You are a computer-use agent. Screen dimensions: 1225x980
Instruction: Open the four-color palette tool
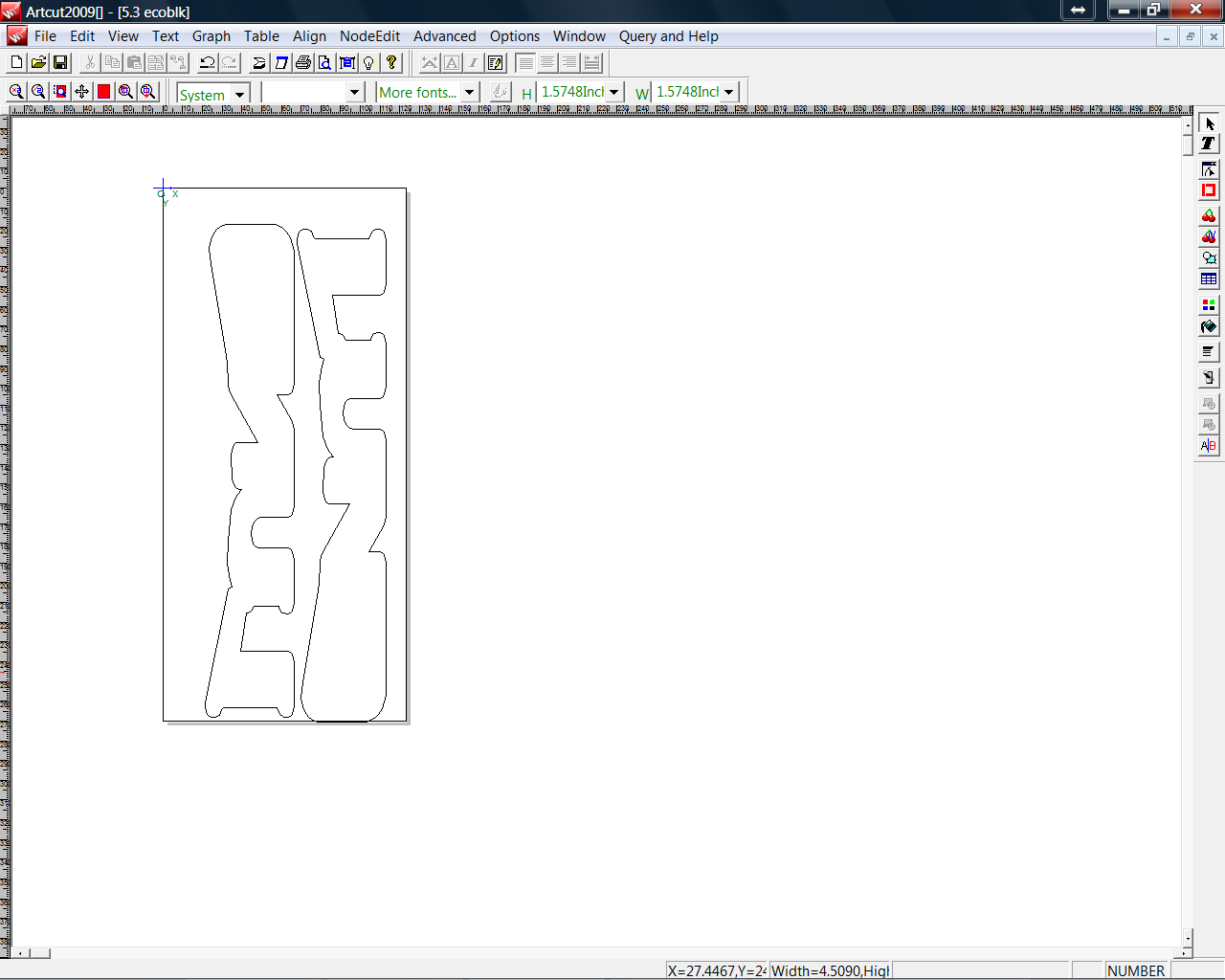coord(1209,305)
